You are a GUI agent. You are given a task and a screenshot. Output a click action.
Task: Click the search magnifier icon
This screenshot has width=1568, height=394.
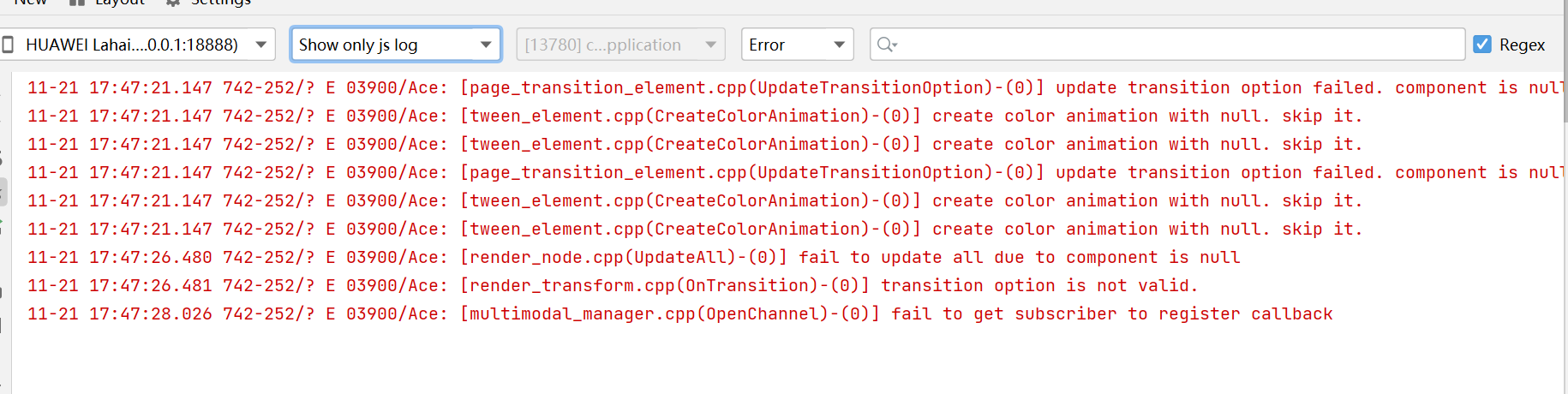pyautogui.click(x=886, y=45)
